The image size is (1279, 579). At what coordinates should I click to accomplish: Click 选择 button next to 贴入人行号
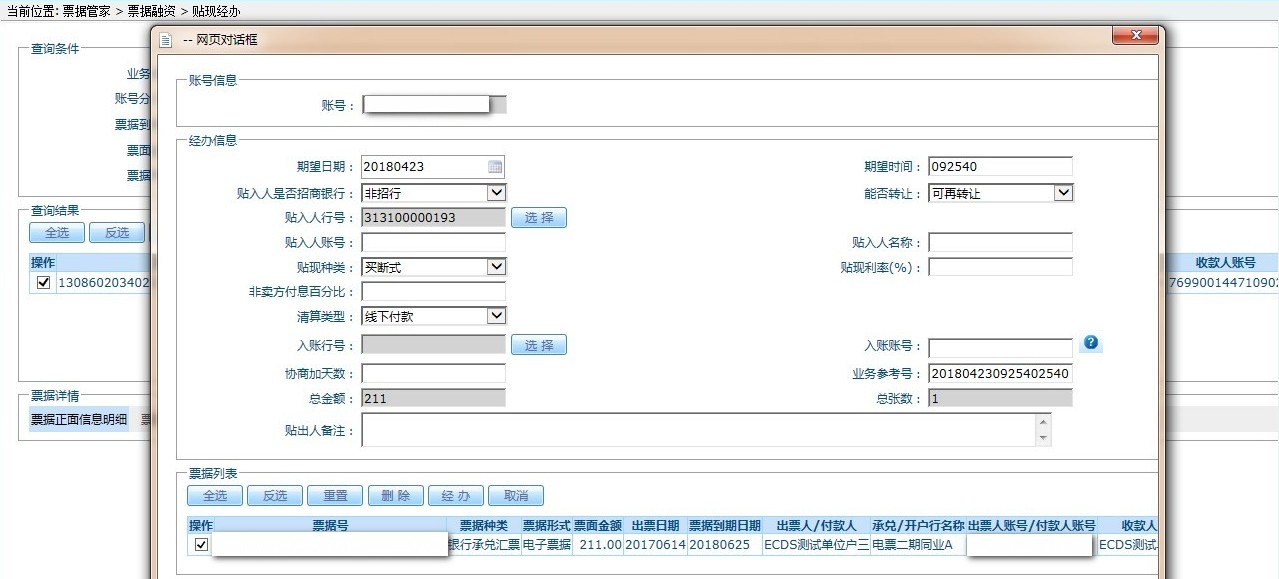539,217
